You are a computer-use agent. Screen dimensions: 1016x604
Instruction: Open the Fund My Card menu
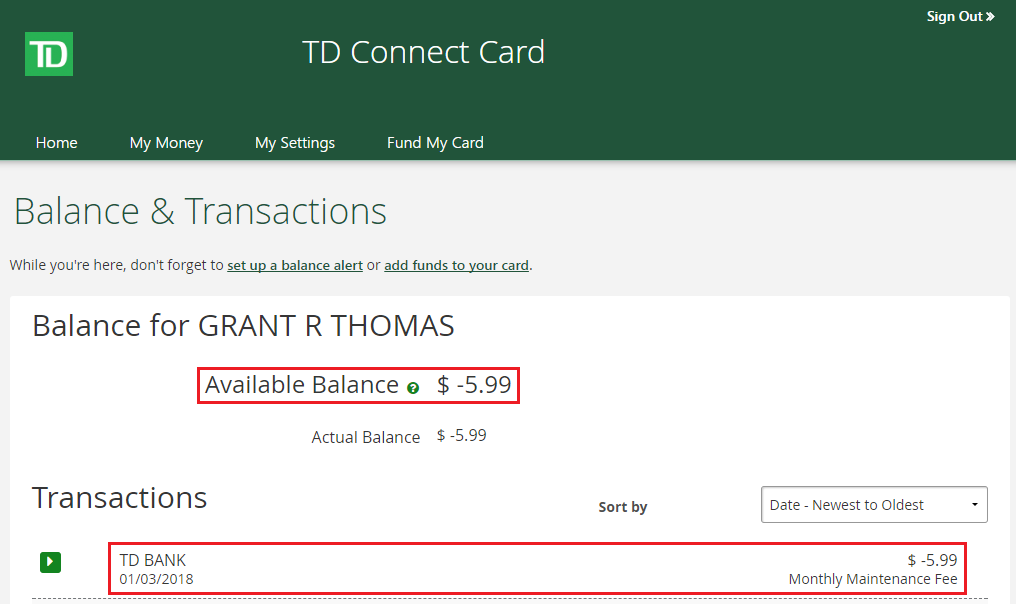tap(435, 143)
